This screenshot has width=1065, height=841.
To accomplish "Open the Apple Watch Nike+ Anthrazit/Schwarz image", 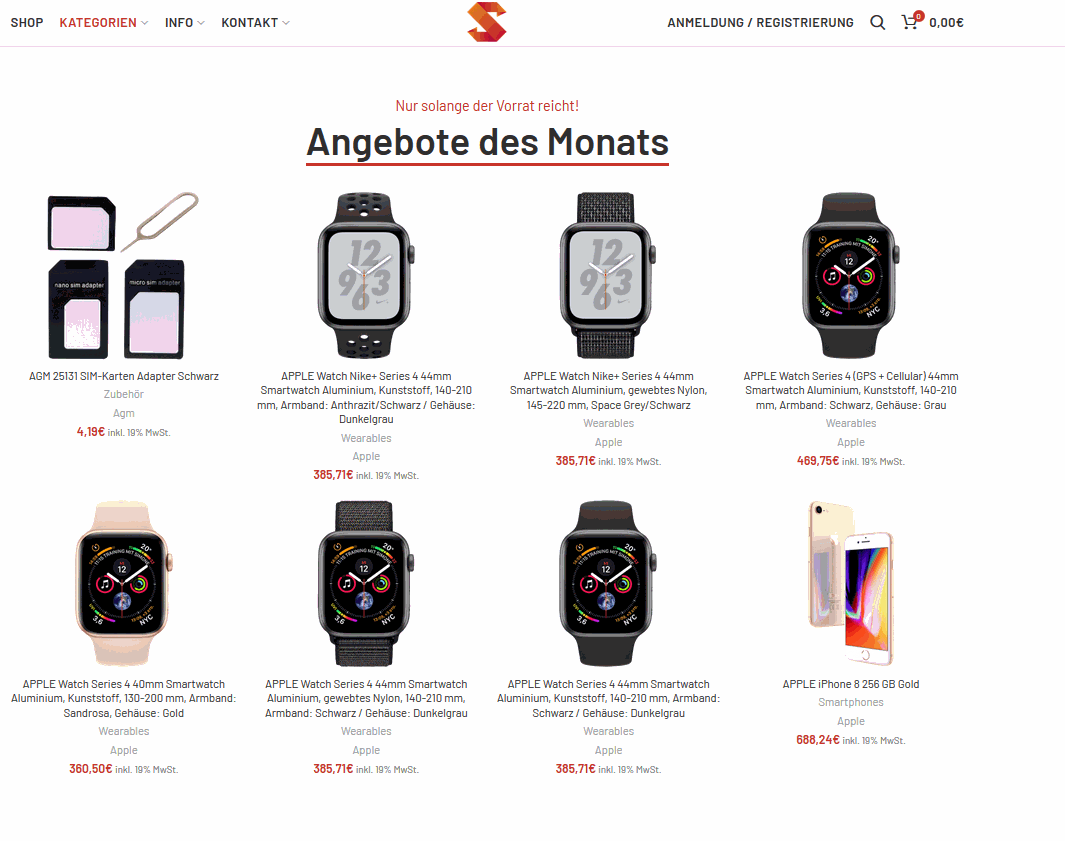I will (366, 275).
